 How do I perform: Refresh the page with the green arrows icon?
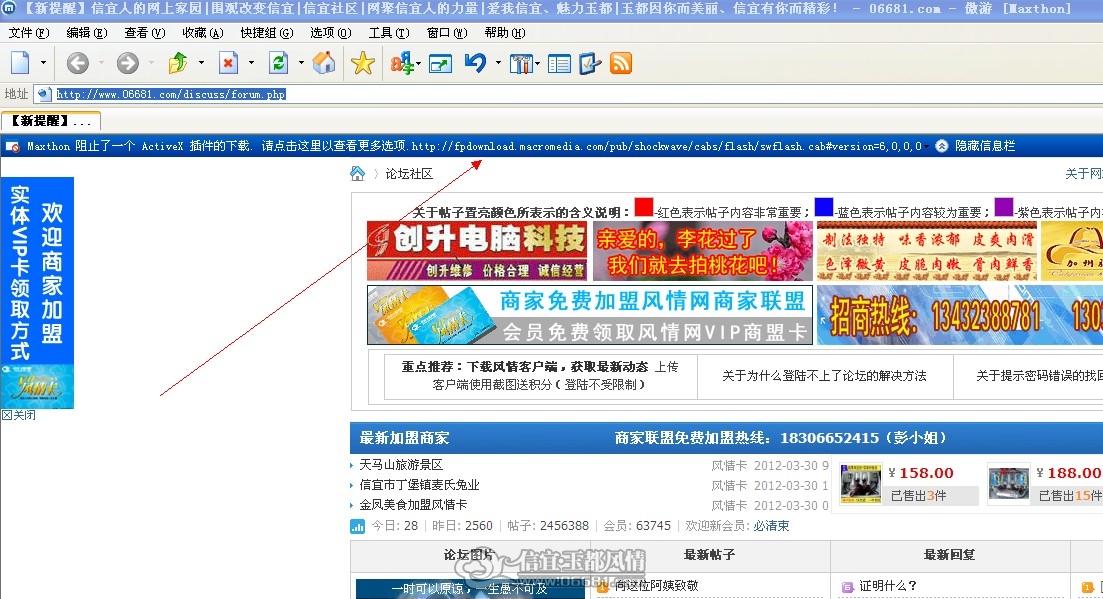point(279,63)
